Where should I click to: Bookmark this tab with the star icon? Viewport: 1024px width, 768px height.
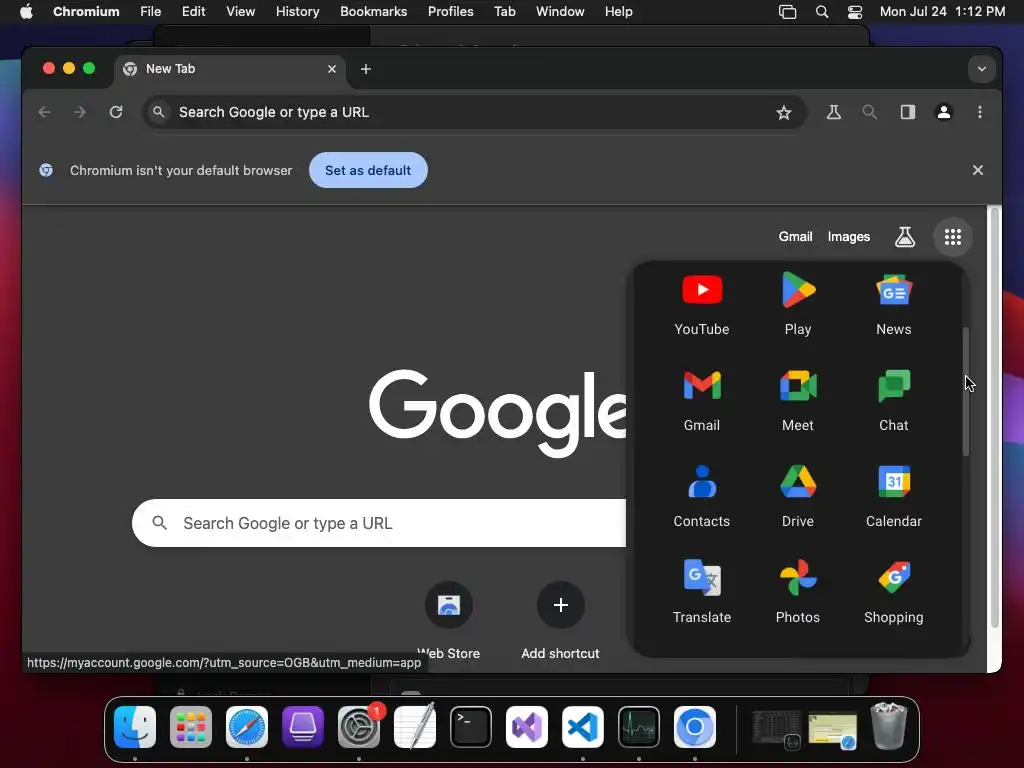click(784, 112)
